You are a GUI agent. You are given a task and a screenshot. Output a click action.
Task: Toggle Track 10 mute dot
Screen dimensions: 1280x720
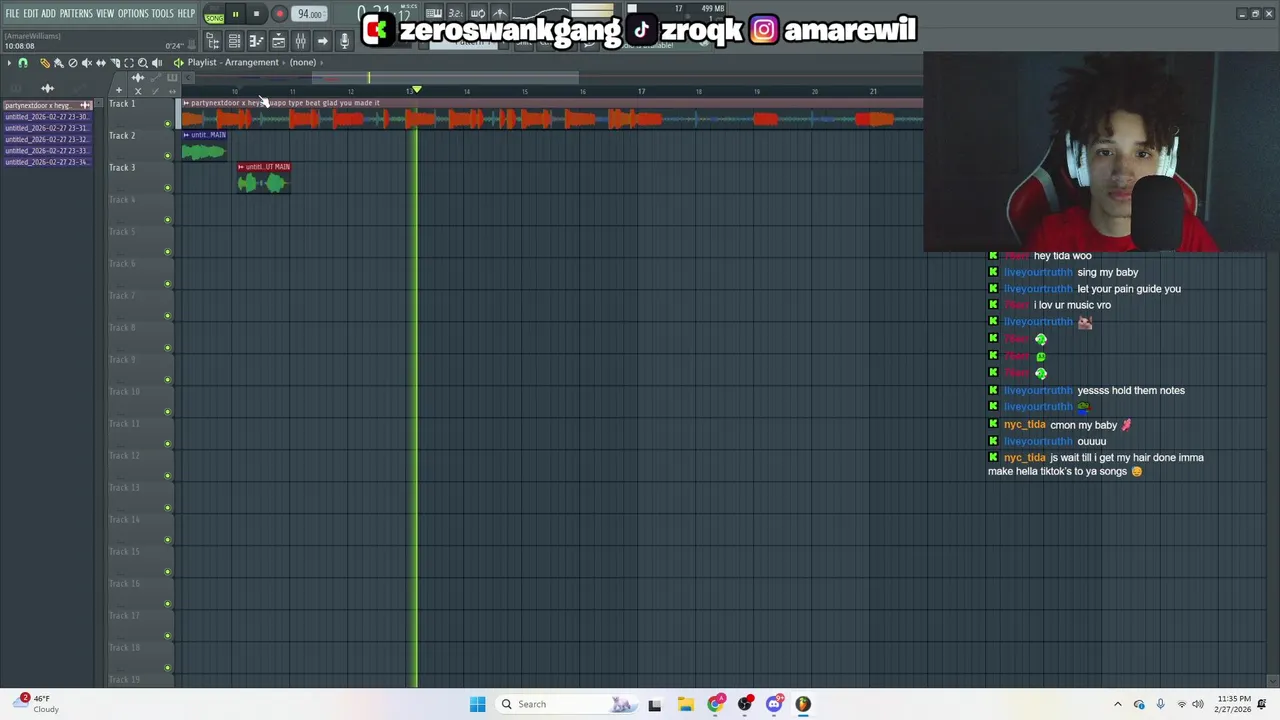coord(168,412)
